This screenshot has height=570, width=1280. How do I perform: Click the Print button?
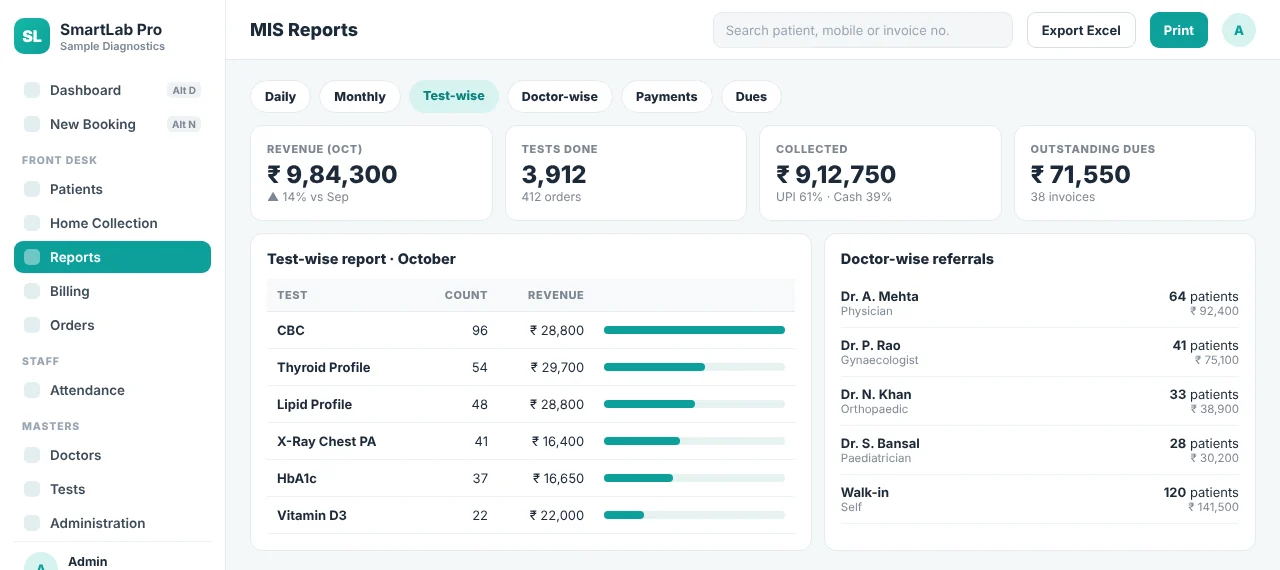click(1179, 30)
